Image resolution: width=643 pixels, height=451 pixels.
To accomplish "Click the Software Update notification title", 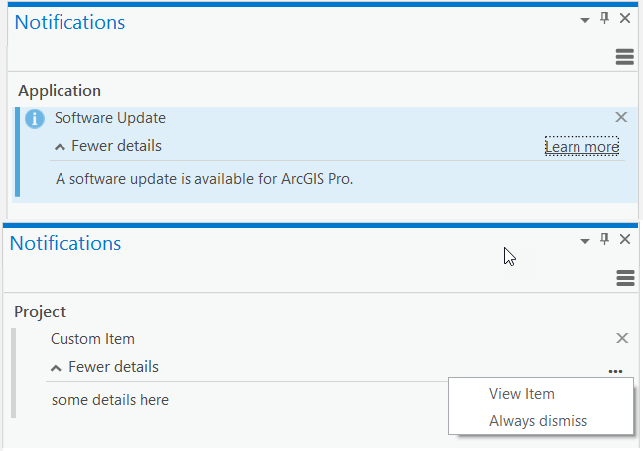I will click(x=110, y=118).
